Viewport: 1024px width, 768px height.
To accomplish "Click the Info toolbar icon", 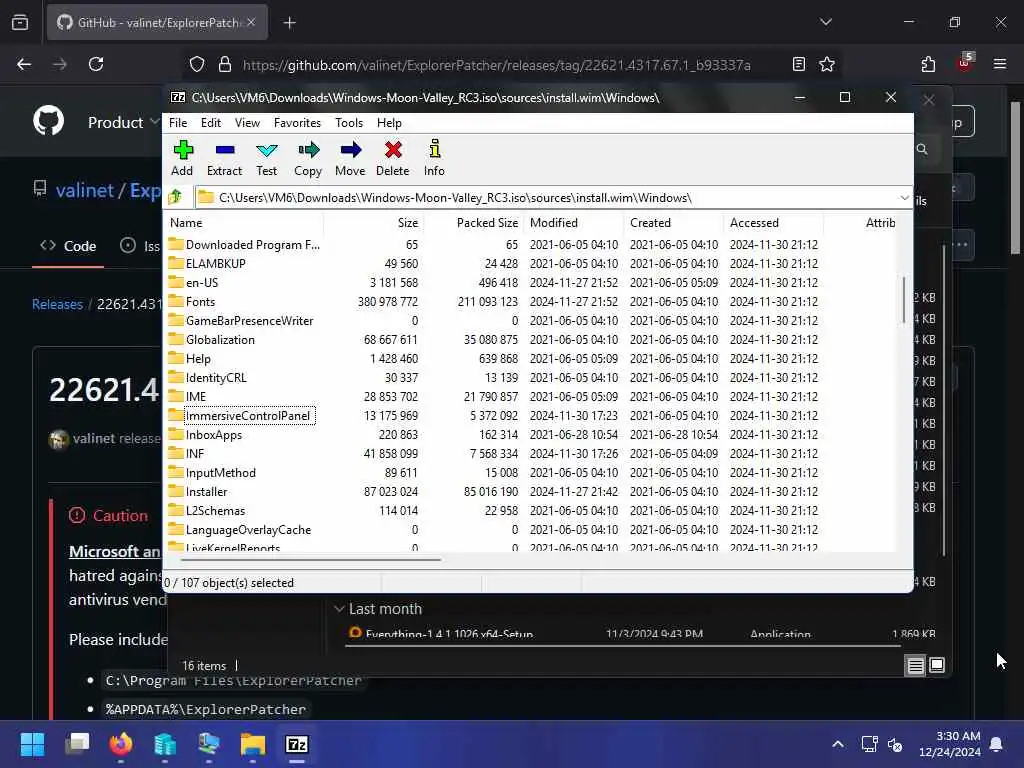I will pos(434,158).
